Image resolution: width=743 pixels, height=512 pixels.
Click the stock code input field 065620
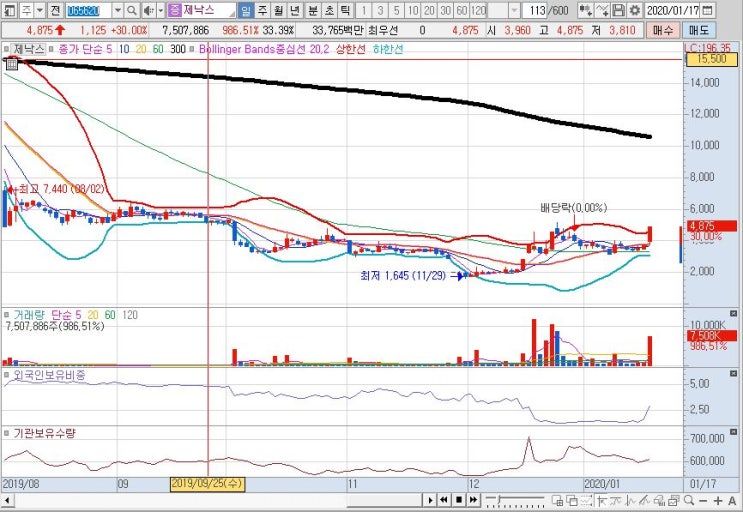(89, 10)
